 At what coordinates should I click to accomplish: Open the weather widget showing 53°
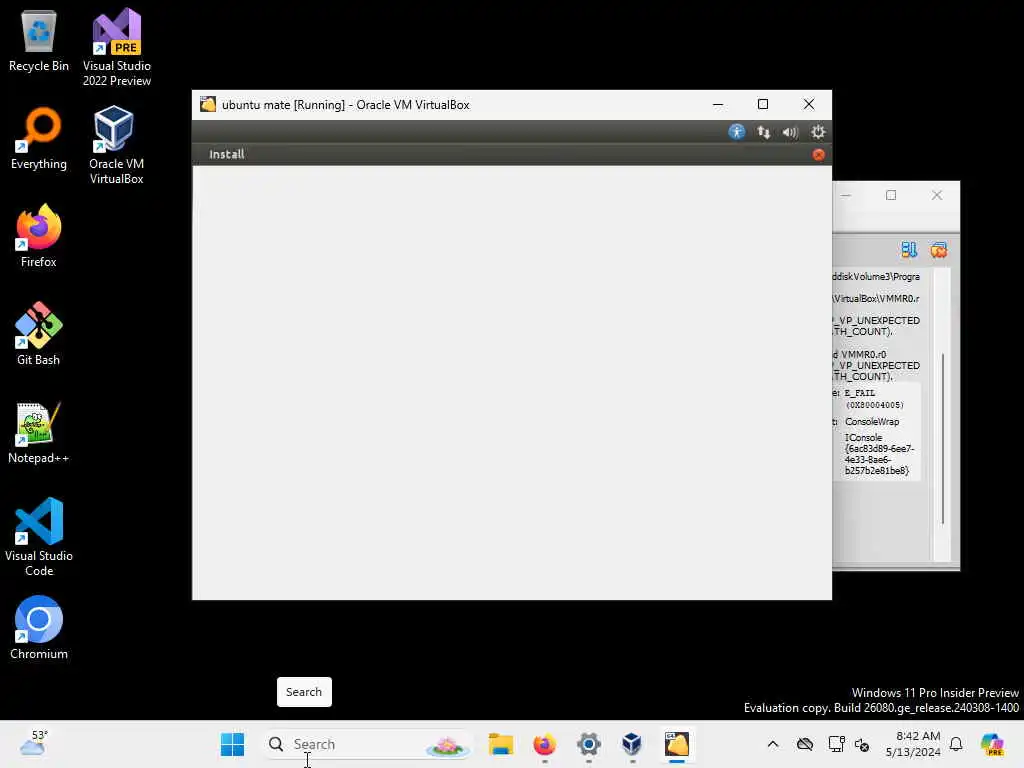33,744
